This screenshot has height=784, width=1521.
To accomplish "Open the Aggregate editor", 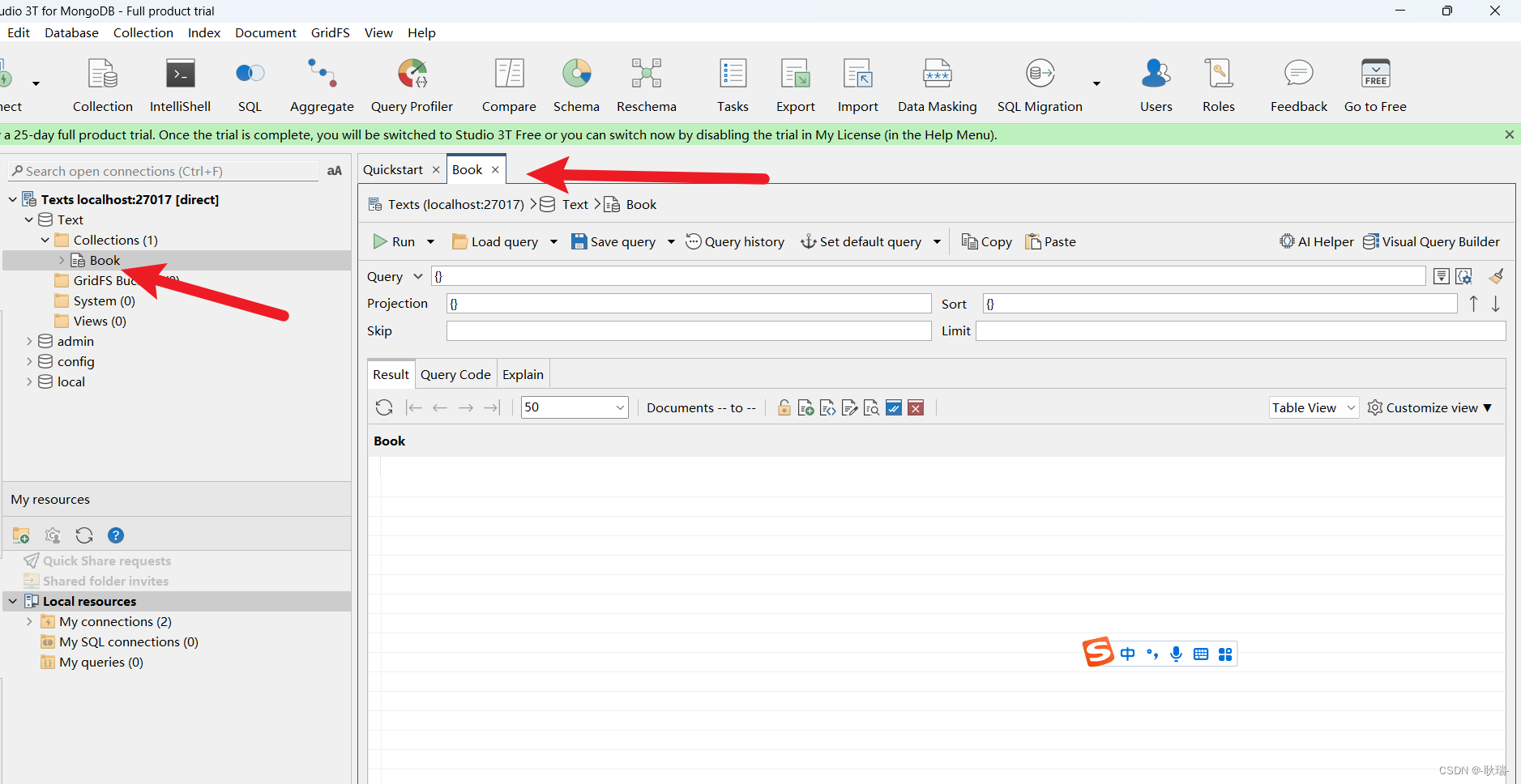I will 322,85.
